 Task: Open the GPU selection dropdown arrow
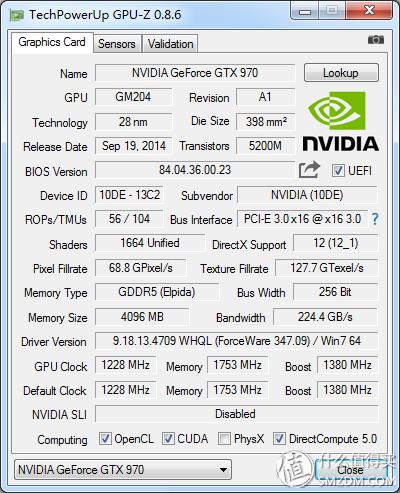coord(223,470)
